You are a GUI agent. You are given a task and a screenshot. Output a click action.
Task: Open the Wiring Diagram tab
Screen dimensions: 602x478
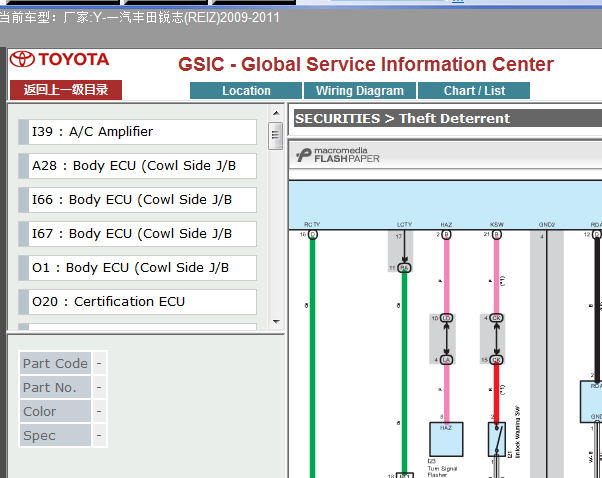(x=360, y=91)
